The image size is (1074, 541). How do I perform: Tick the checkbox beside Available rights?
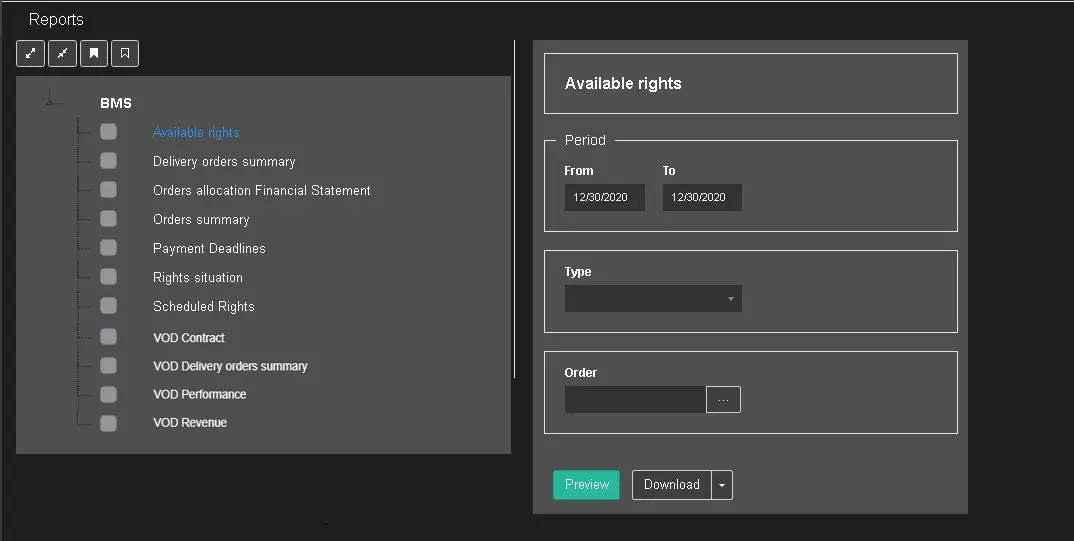(108, 132)
